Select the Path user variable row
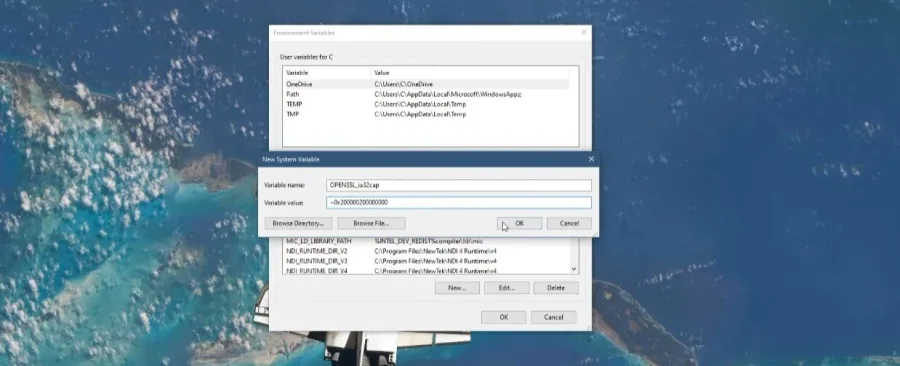 [x=426, y=94]
